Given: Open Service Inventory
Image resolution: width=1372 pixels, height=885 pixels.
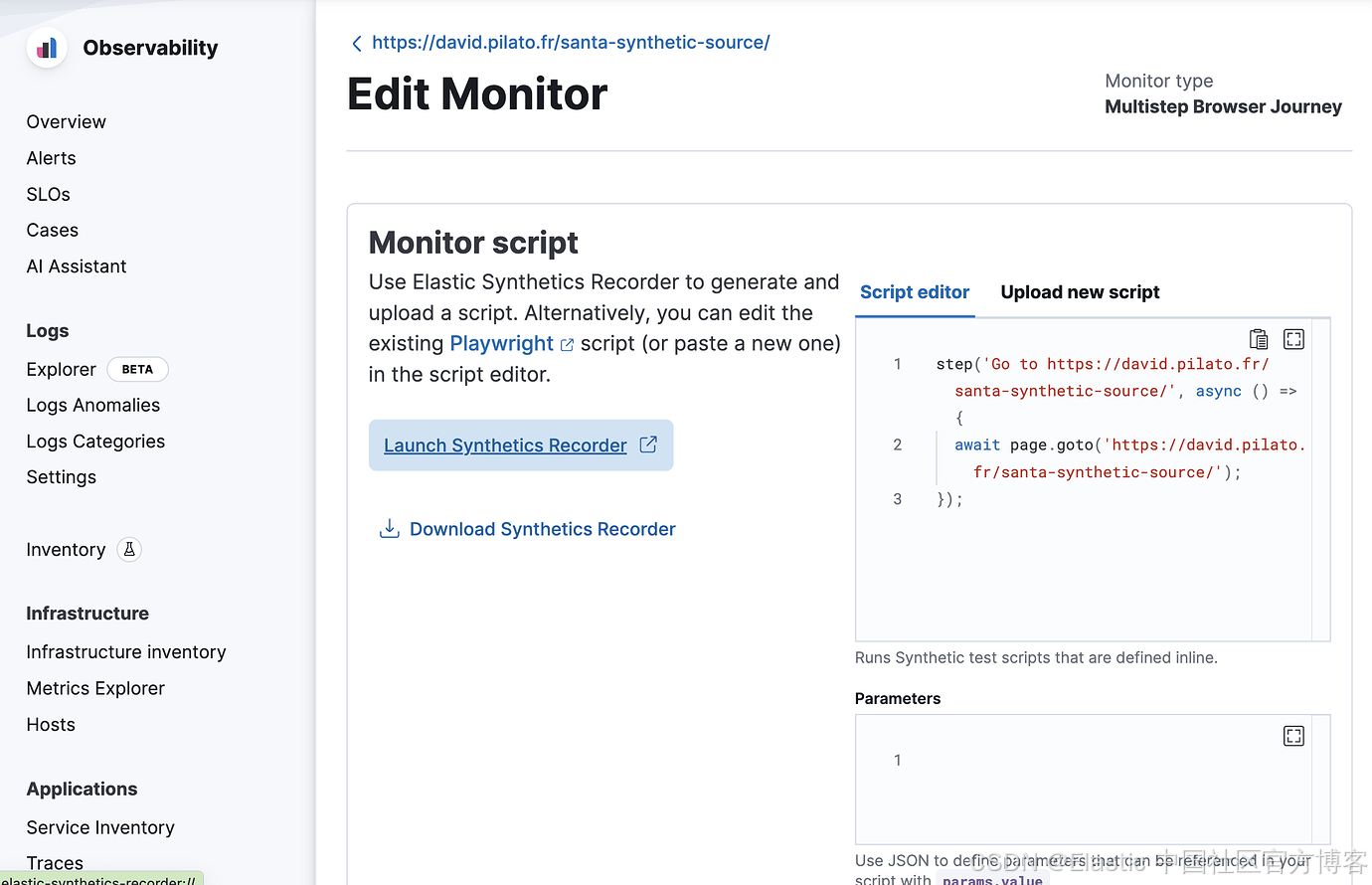Looking at the screenshot, I should [100, 827].
